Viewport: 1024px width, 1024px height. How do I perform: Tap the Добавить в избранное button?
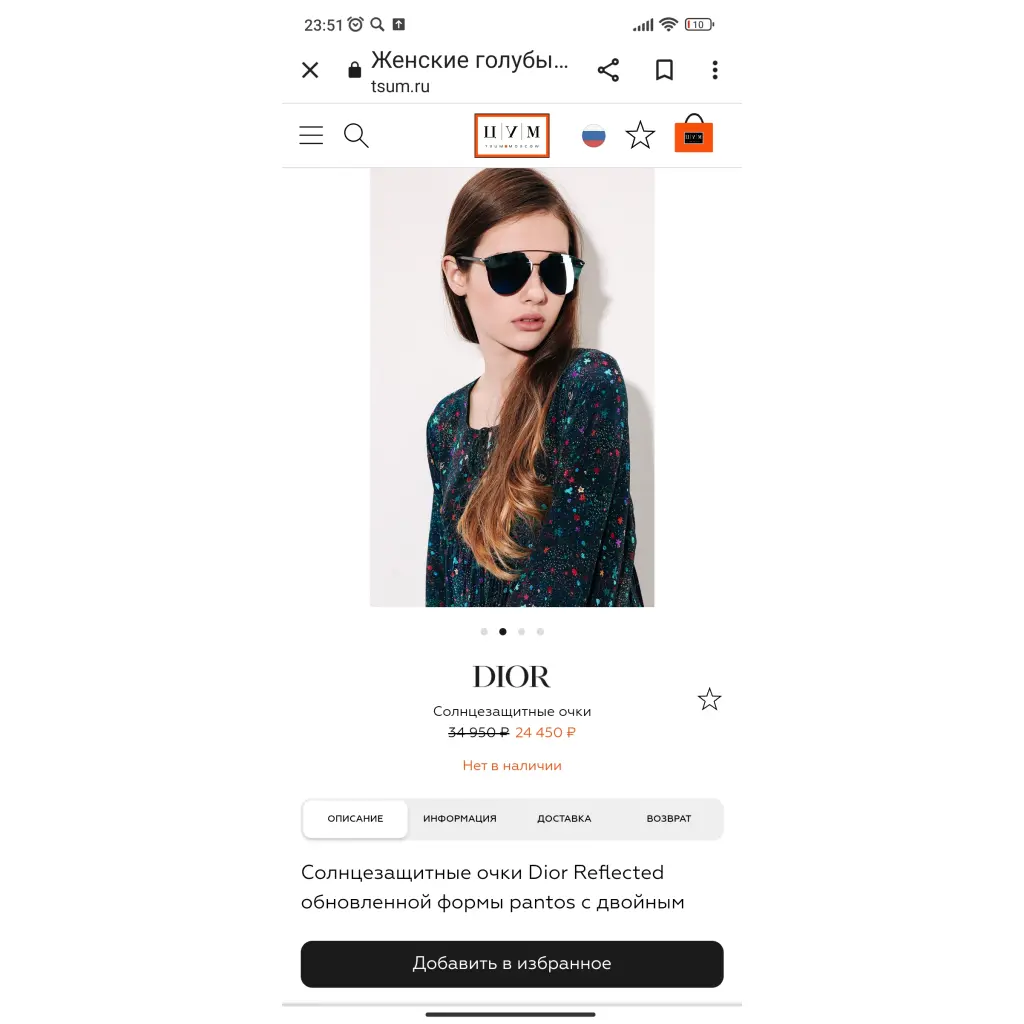(512, 964)
